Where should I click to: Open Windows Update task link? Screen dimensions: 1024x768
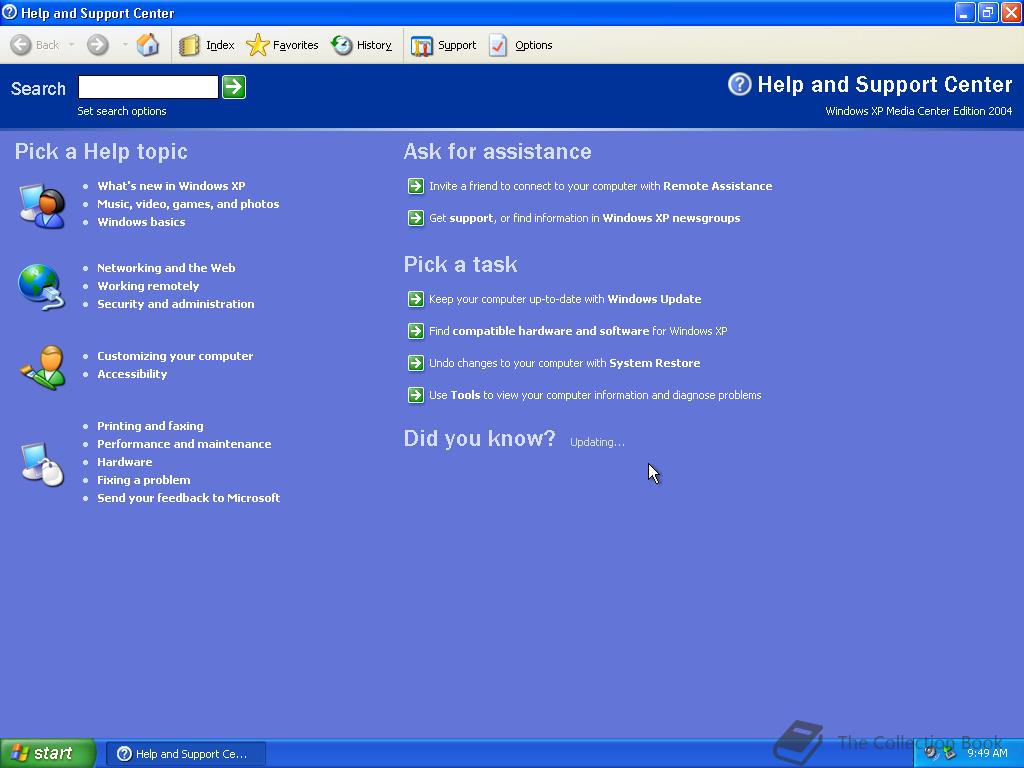click(565, 299)
